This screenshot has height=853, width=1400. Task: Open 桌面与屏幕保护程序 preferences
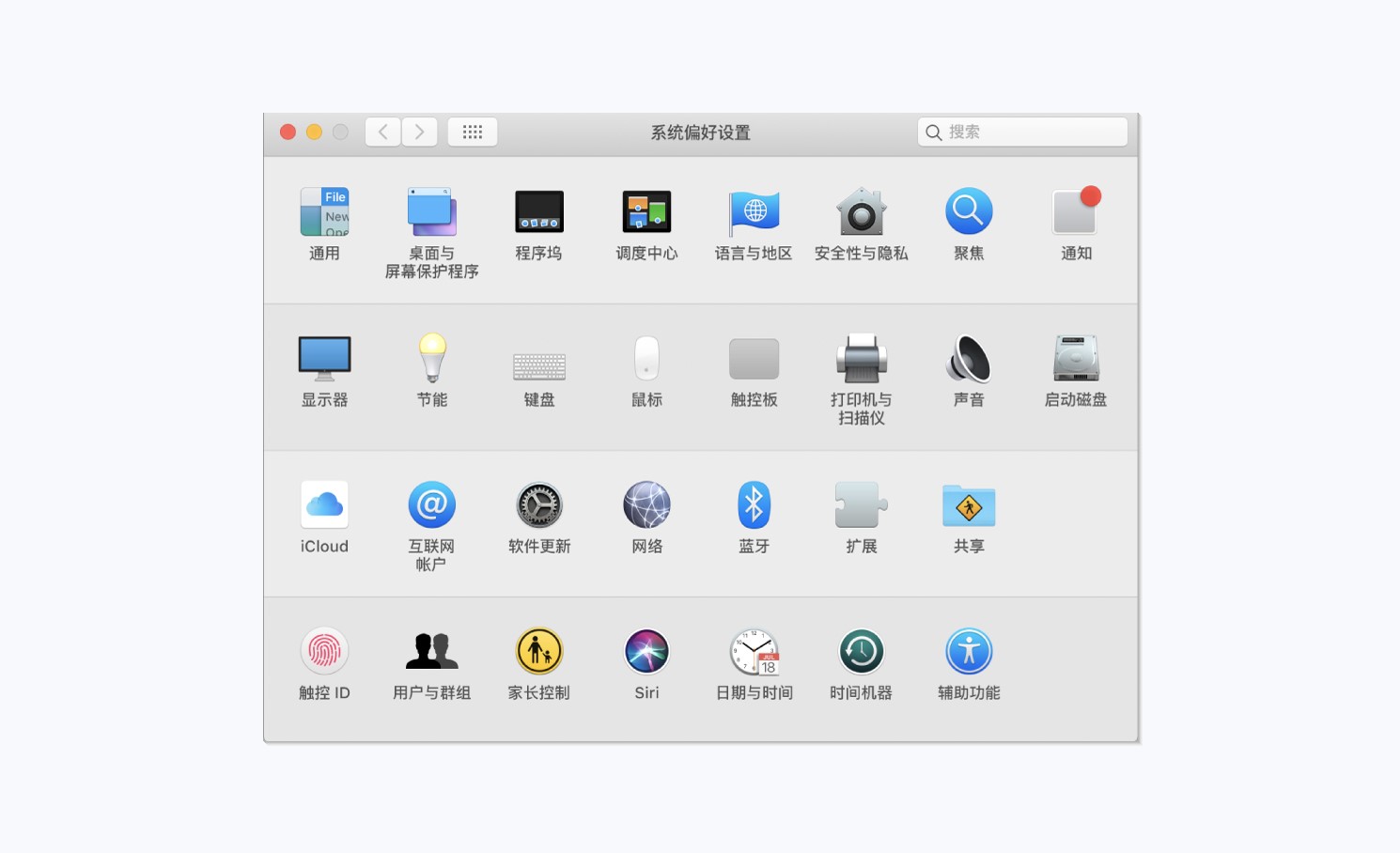(x=431, y=212)
